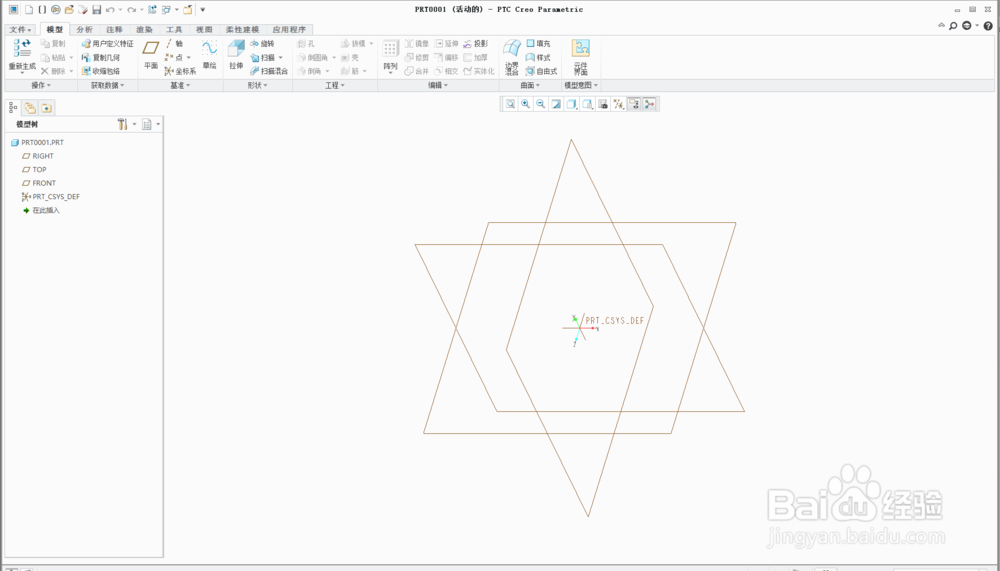Select the Revolve (旋转) tool
The image size is (1000, 571).
pyautogui.click(x=261, y=43)
